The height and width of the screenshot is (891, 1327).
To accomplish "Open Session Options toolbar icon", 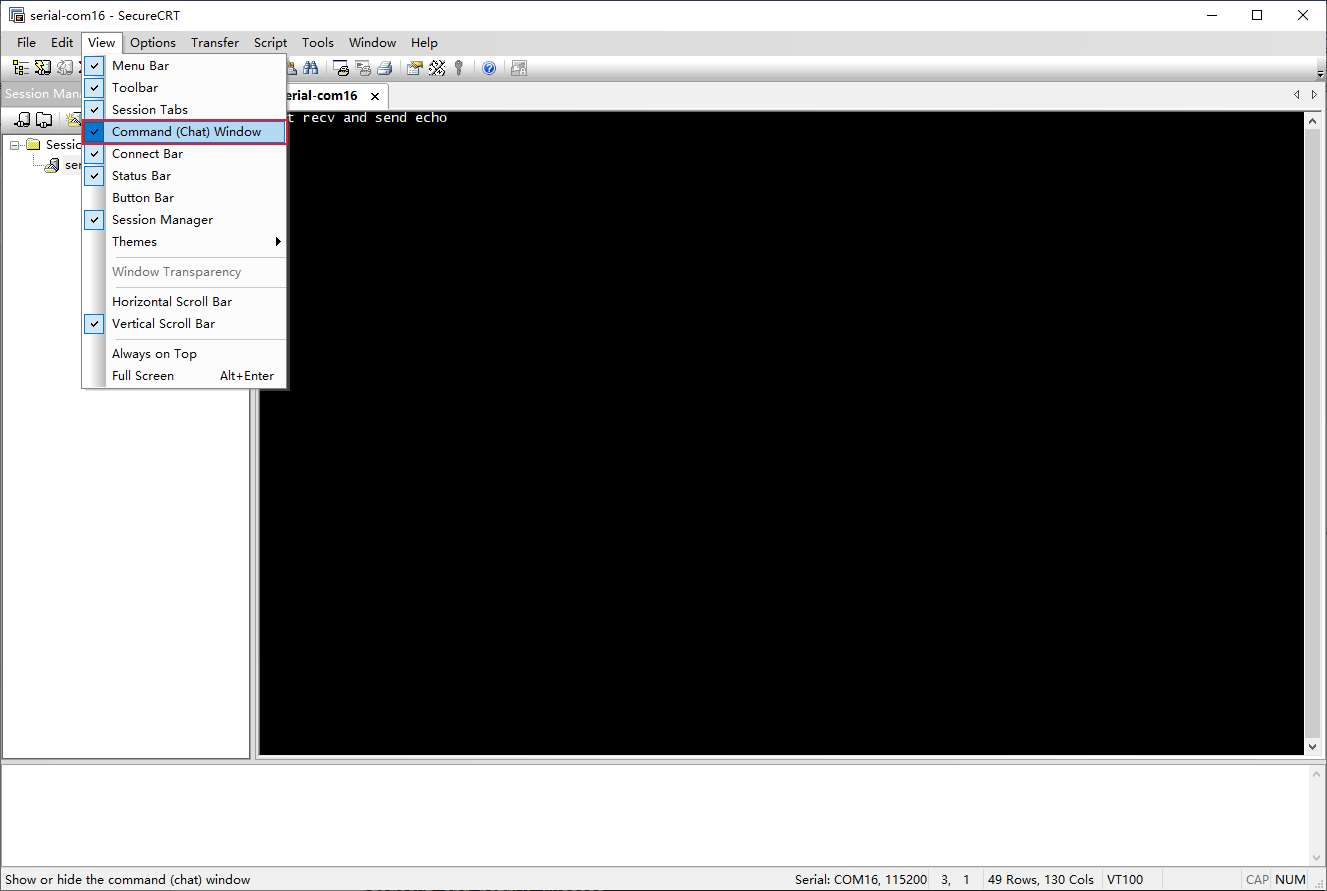I will (x=415, y=68).
